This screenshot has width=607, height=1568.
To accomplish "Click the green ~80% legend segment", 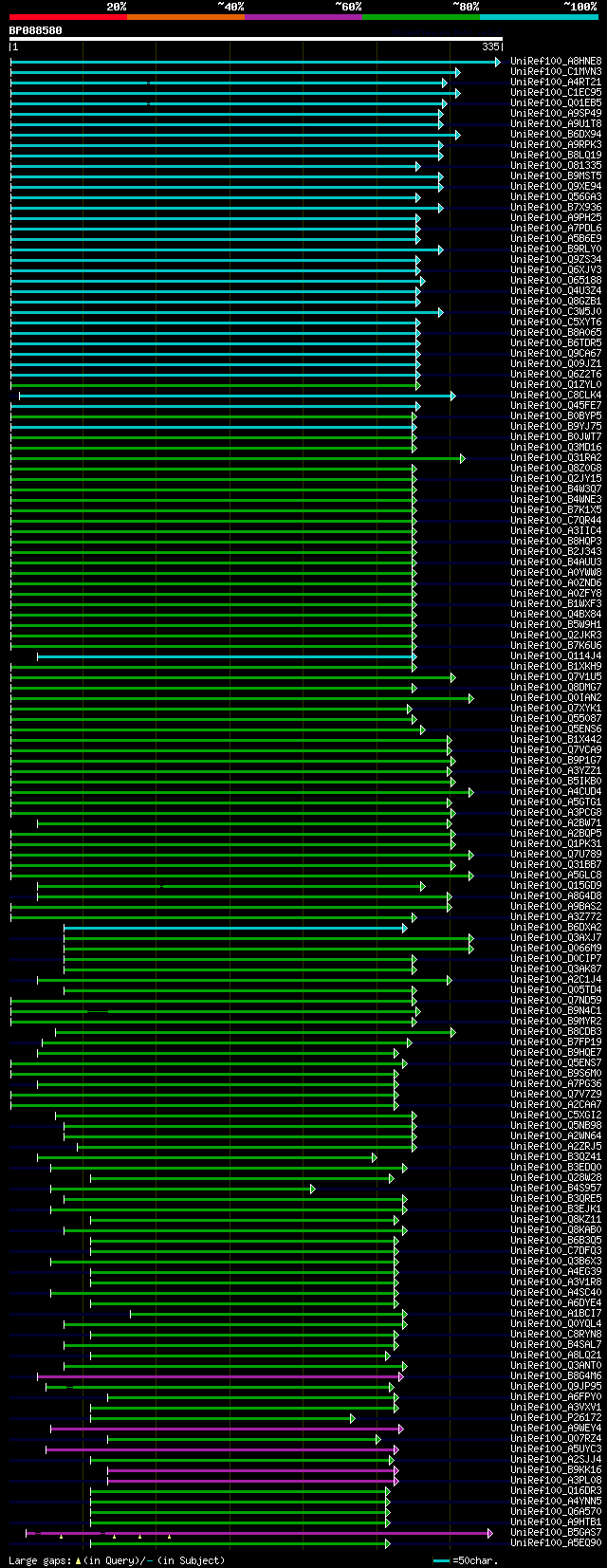I will (x=421, y=16).
